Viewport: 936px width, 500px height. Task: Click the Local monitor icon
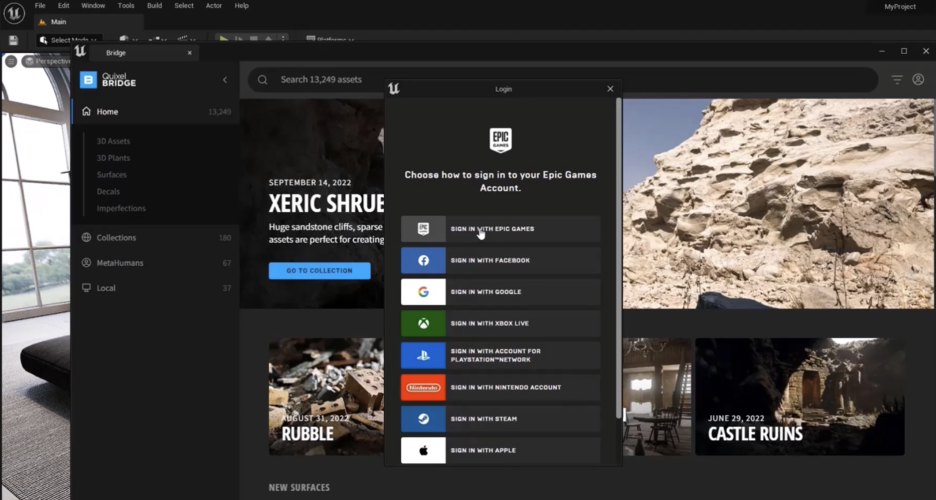(87, 288)
